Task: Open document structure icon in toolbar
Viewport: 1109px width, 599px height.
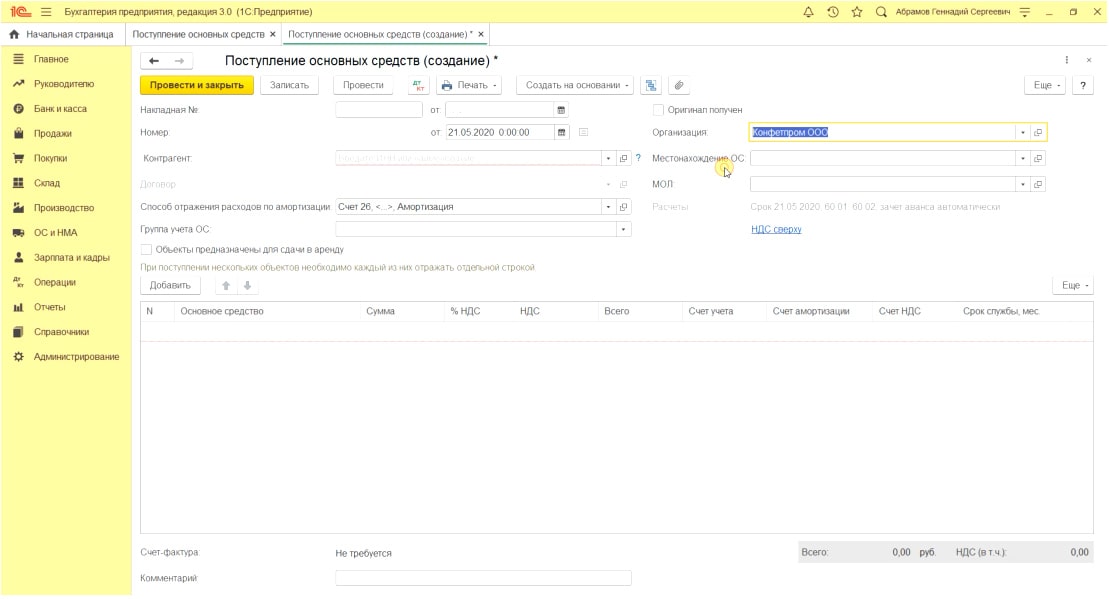Action: (651, 86)
